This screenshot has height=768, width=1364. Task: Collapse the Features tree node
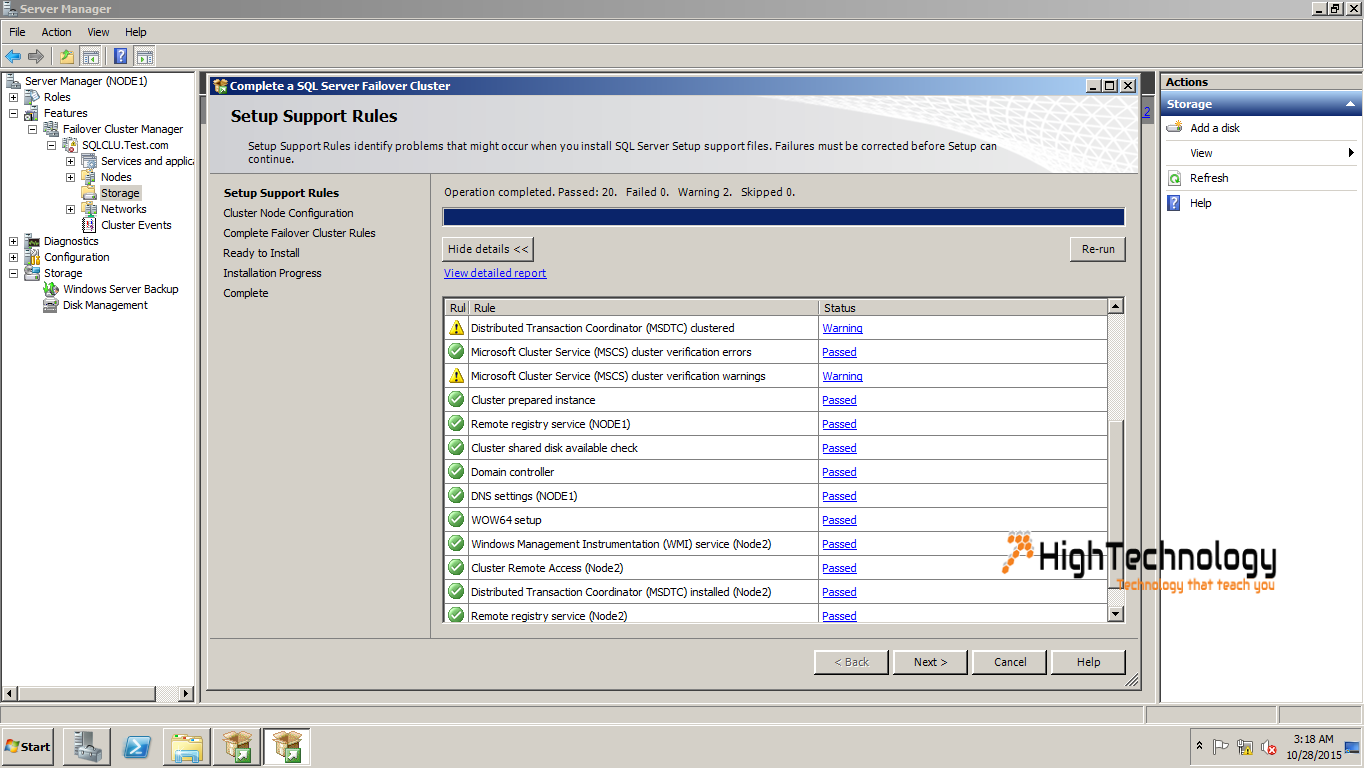[13, 113]
